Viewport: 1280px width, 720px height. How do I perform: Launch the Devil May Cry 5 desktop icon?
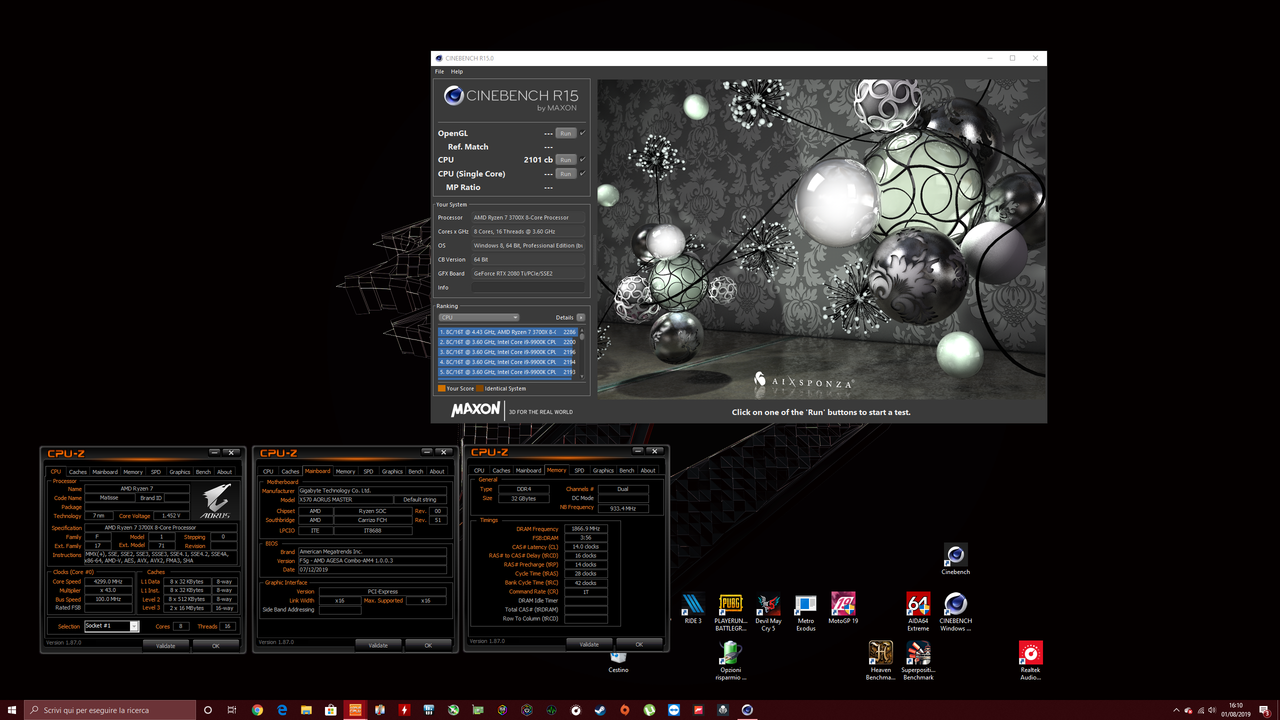768,612
